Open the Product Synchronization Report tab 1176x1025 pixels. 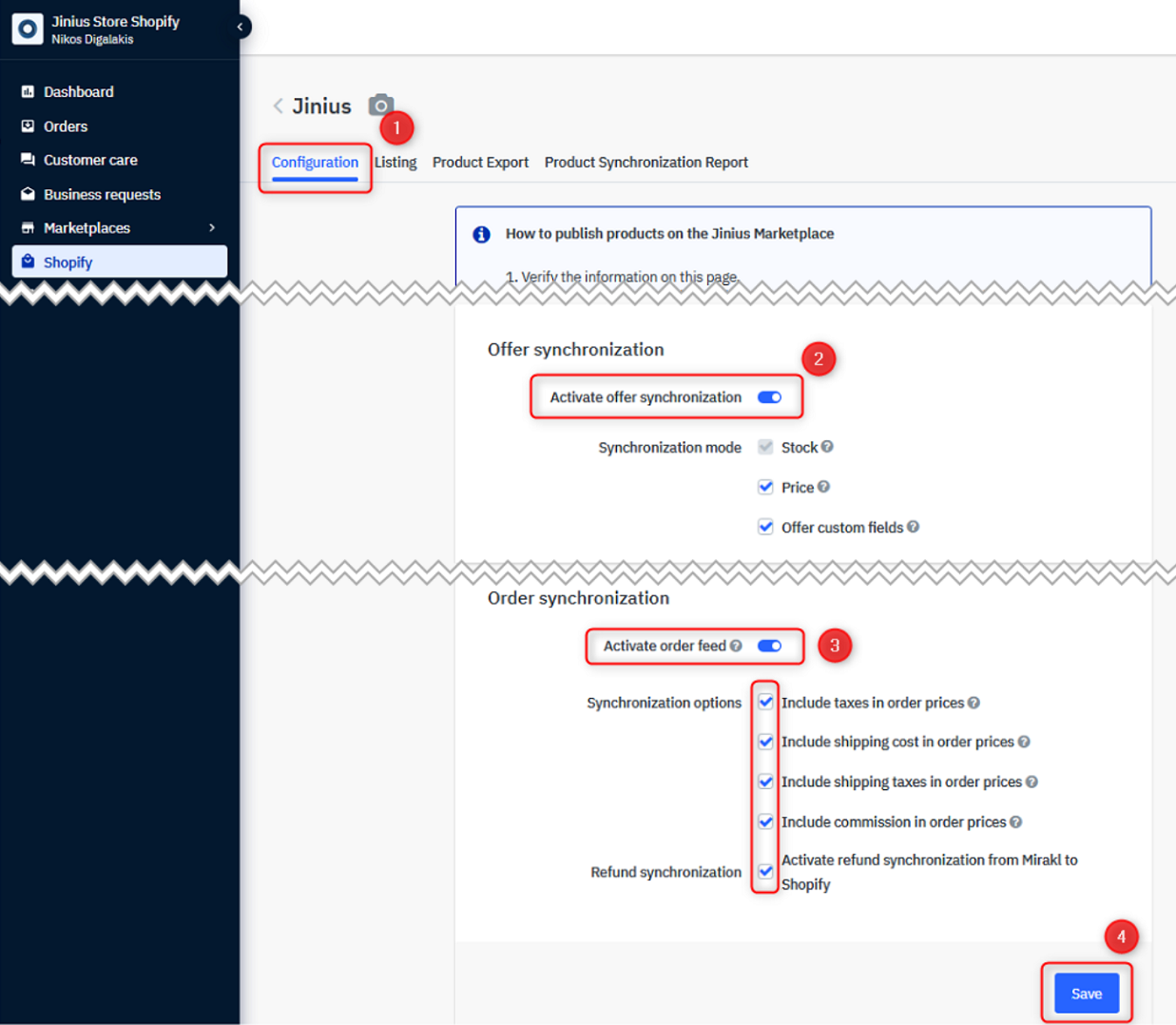[x=646, y=163]
